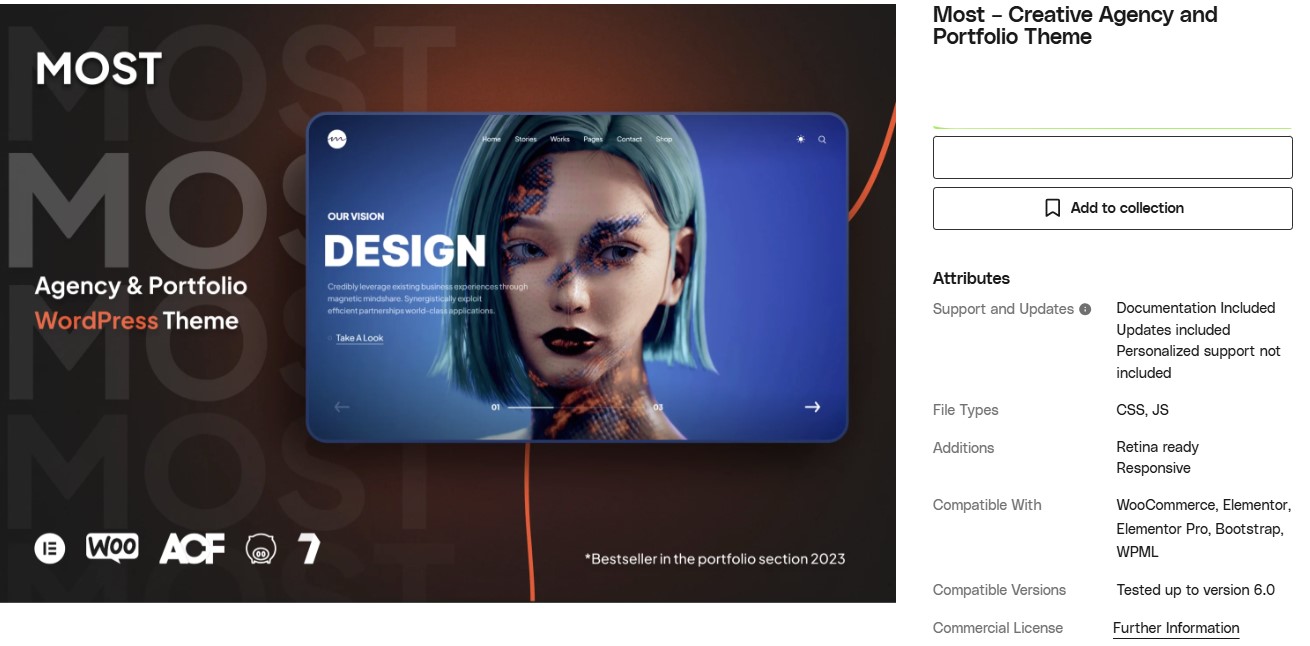
Task: Open the Pages menu item in preview
Action: (593, 140)
